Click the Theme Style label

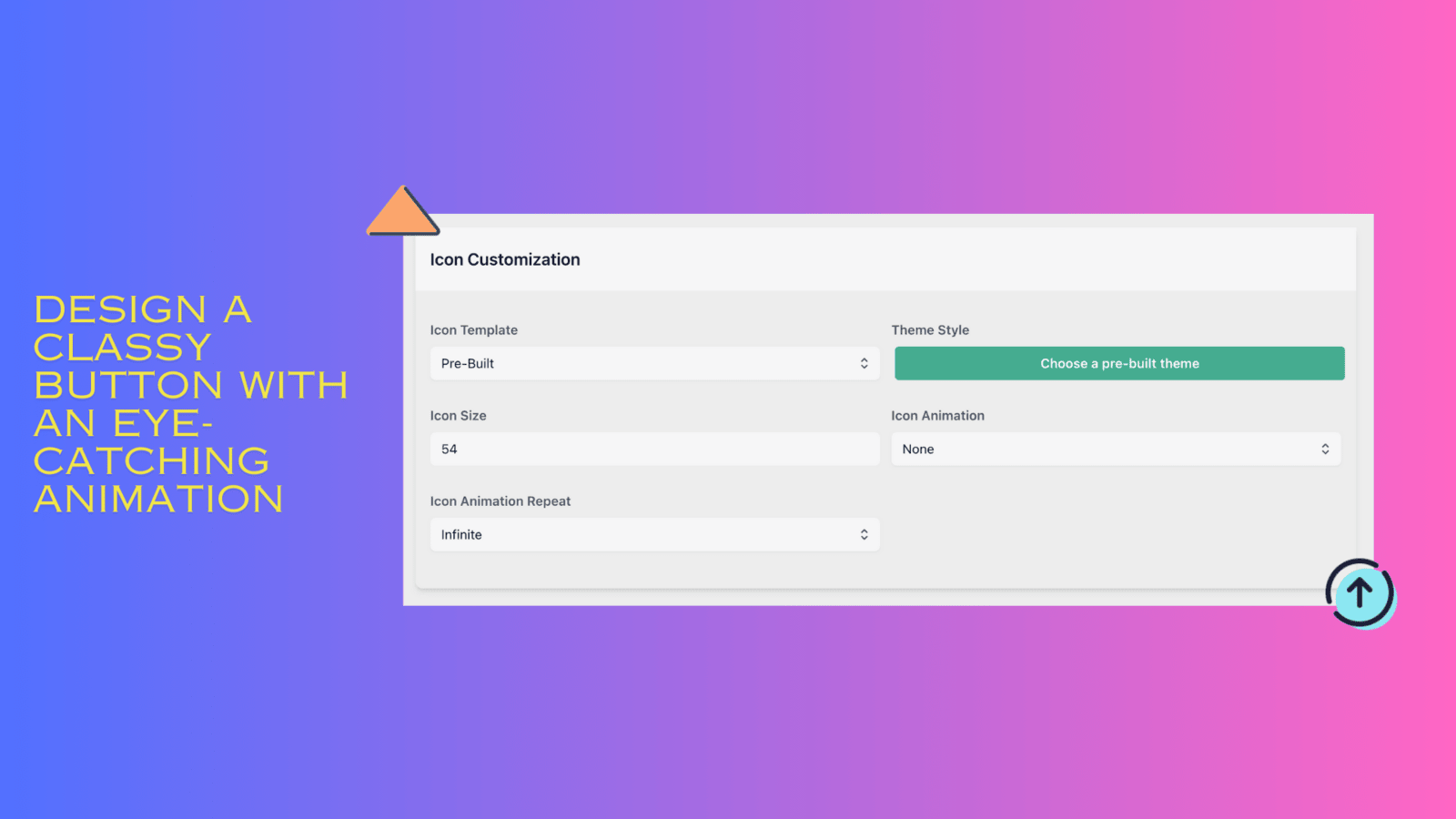[930, 329]
